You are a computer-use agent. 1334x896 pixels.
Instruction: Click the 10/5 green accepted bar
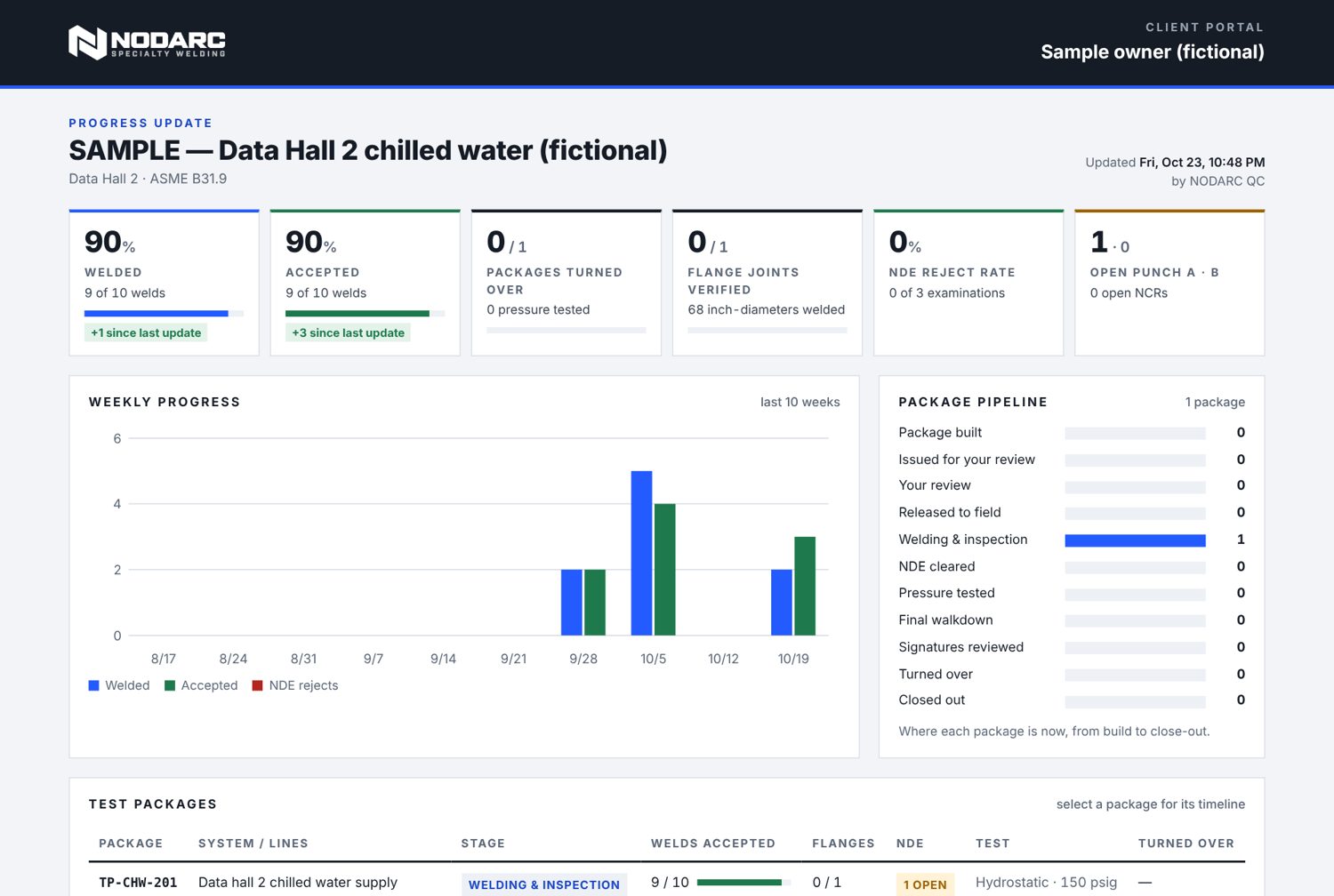pyautogui.click(x=664, y=570)
